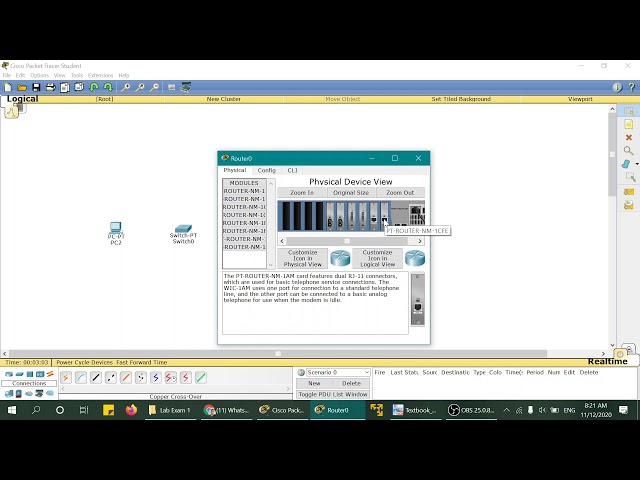
Task: Open the Windows Start menu
Action: click(12, 410)
